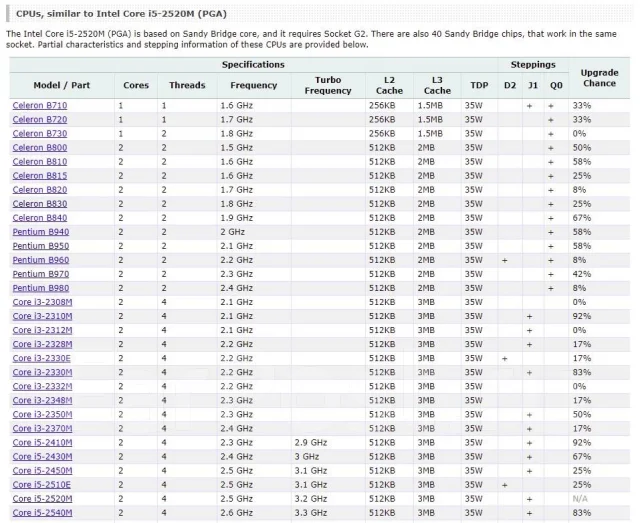This screenshot has width=640, height=523.
Task: Open the Celeron B810 link
Action: pyautogui.click(x=40, y=162)
